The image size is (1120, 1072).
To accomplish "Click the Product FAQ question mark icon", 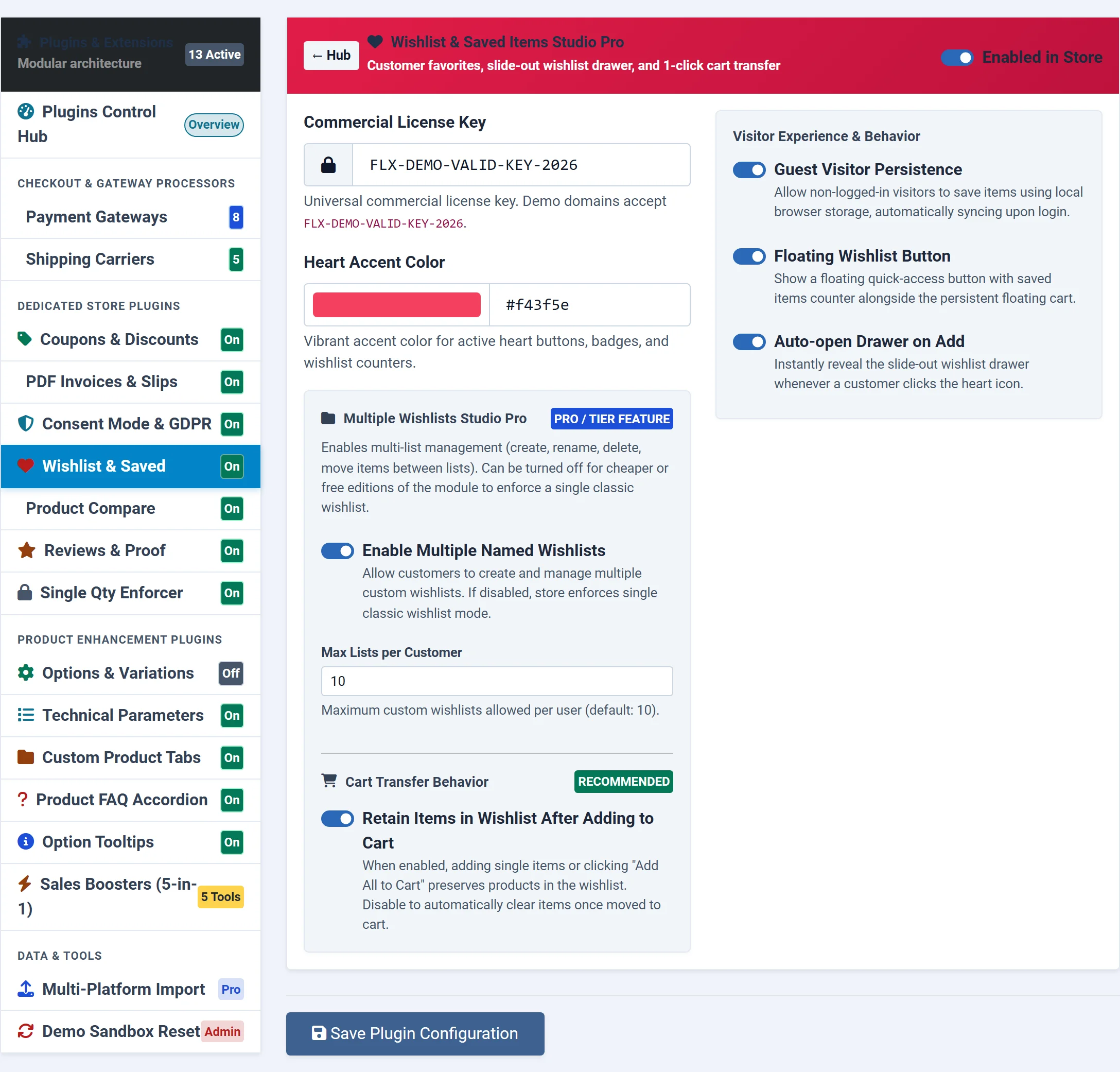I will (23, 800).
